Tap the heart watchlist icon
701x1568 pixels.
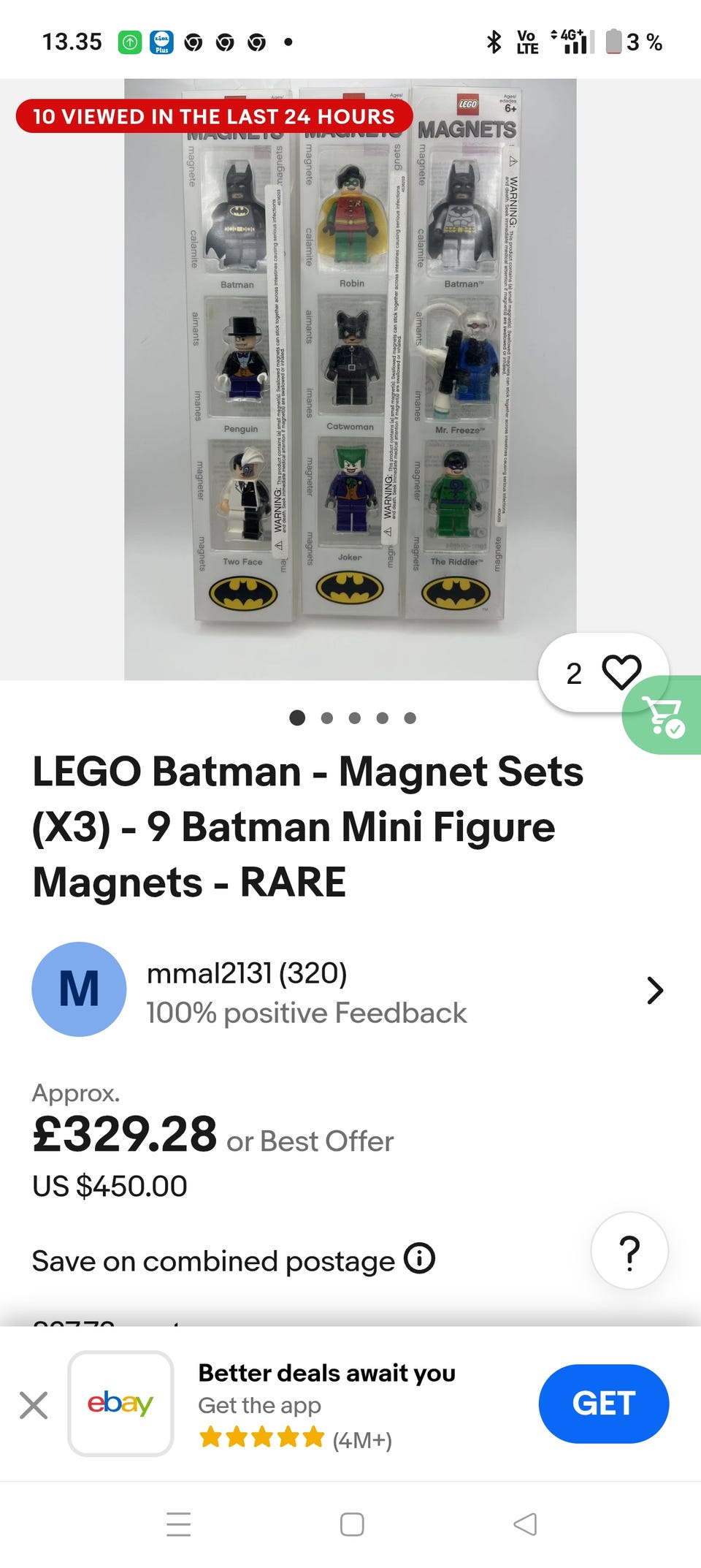[x=621, y=672]
